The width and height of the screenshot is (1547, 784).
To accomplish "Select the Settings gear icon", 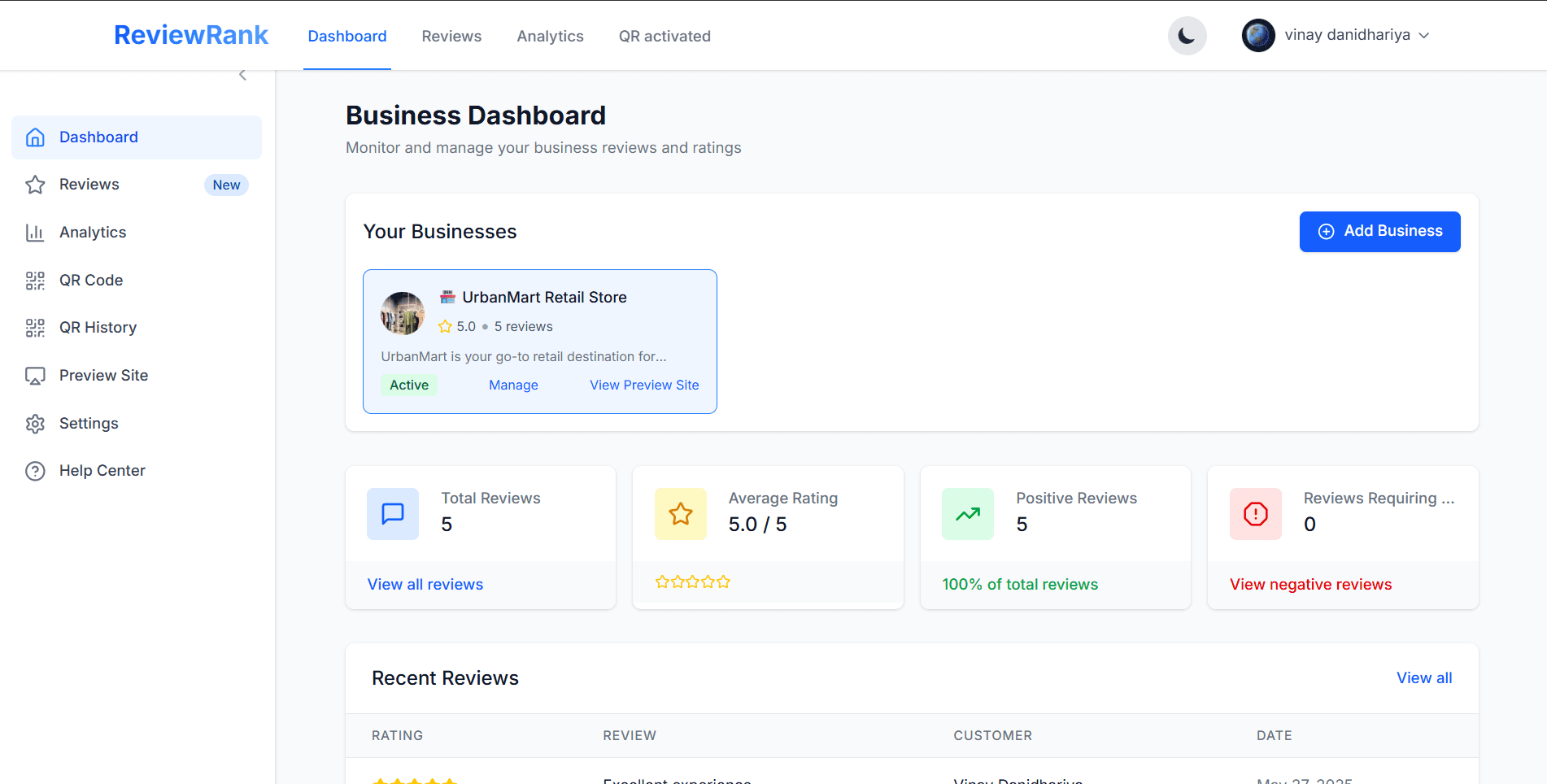I will coord(35,423).
